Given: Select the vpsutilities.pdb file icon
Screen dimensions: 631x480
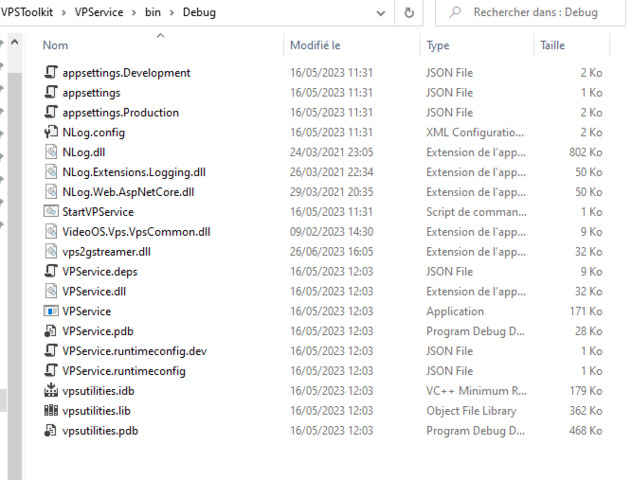Looking at the screenshot, I should coord(52,431).
